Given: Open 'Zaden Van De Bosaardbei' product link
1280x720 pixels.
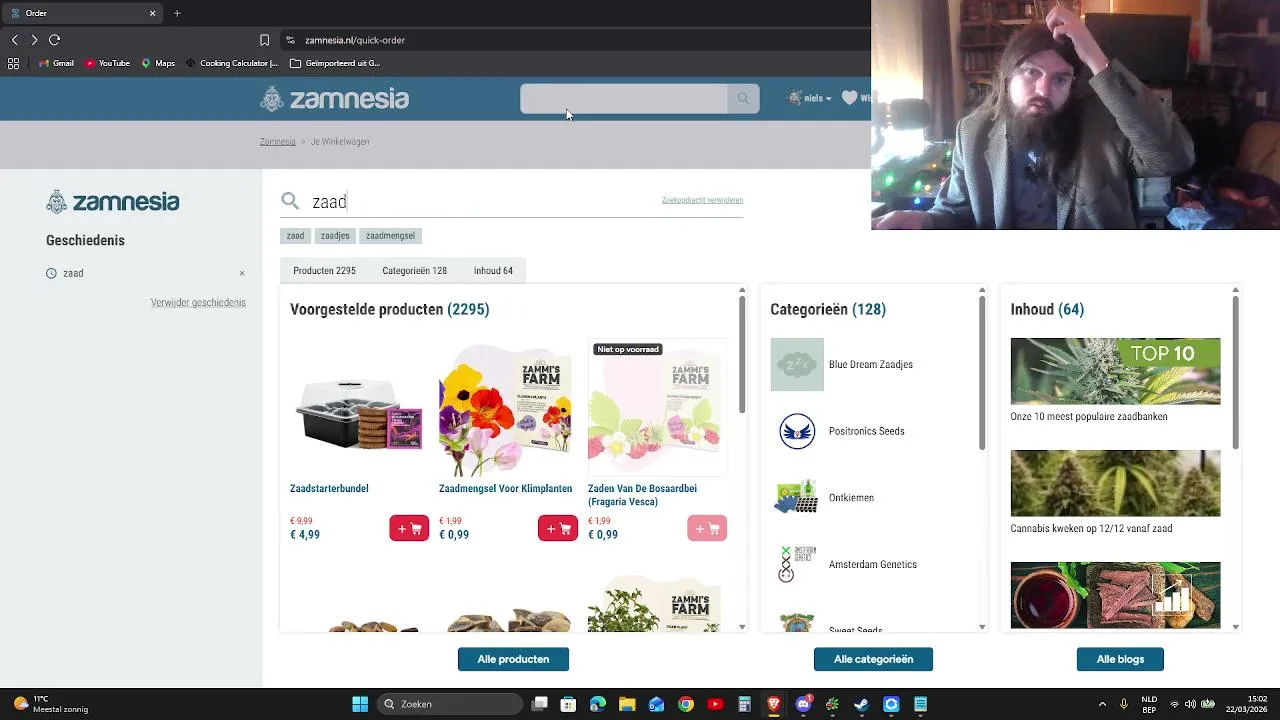Looking at the screenshot, I should [x=642, y=495].
